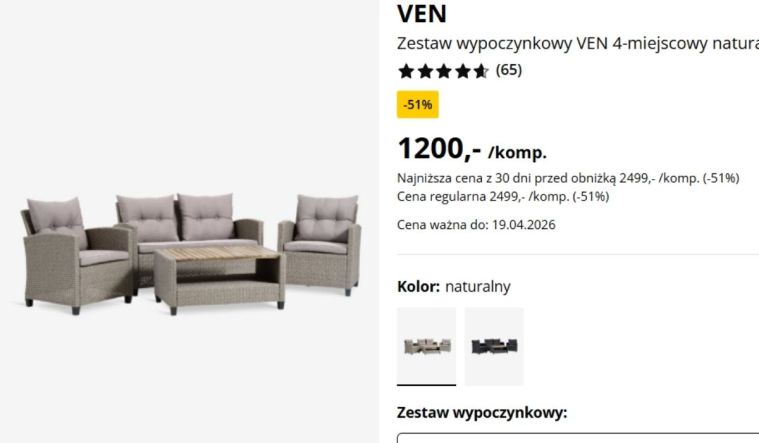Choose the dark anthracite color variant
Image resolution: width=759 pixels, height=443 pixels.
tap(494, 346)
